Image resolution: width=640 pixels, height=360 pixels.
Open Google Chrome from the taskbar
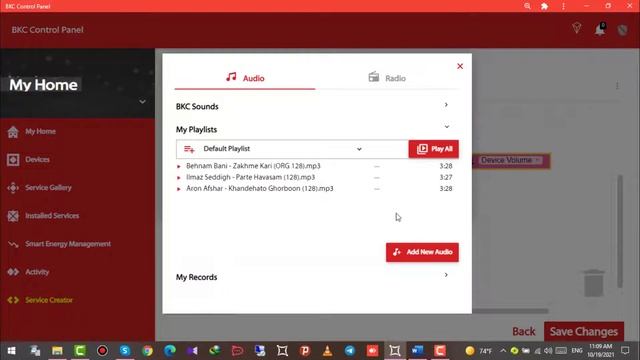(x=147, y=351)
